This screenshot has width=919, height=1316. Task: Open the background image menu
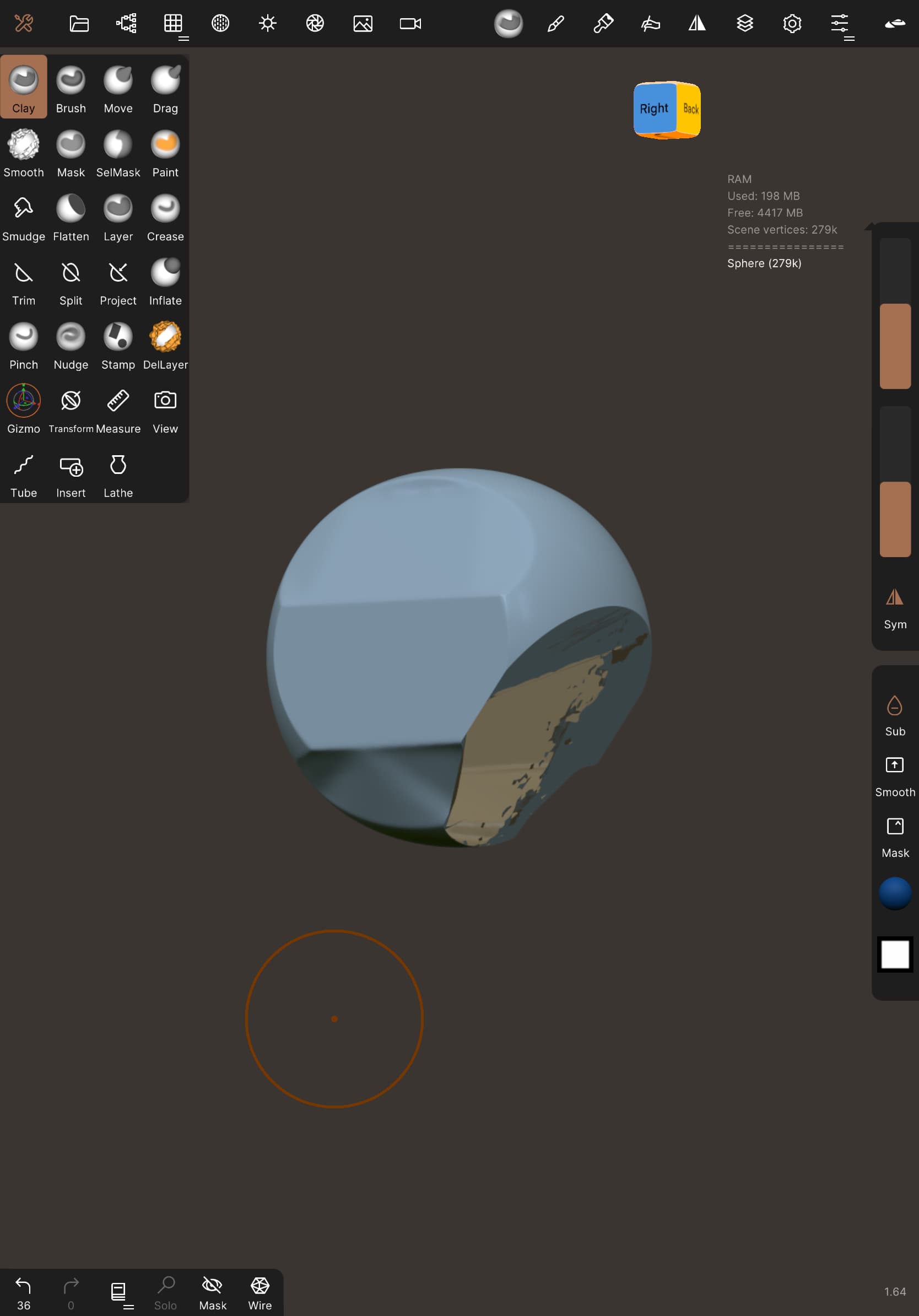(363, 24)
